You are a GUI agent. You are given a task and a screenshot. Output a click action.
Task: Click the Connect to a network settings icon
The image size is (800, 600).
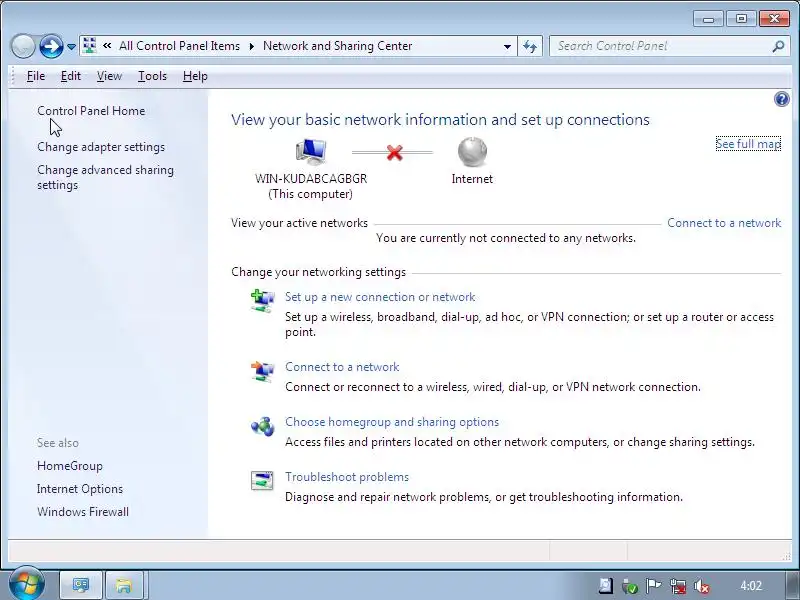click(x=262, y=371)
